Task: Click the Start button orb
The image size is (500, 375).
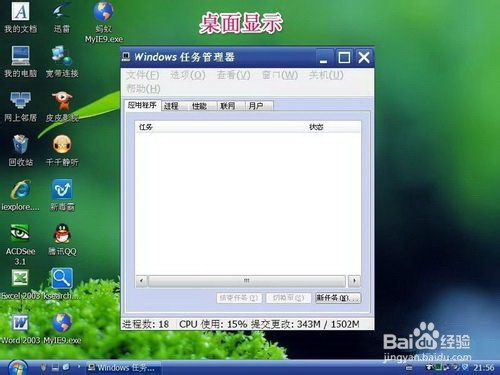Action: [17, 368]
